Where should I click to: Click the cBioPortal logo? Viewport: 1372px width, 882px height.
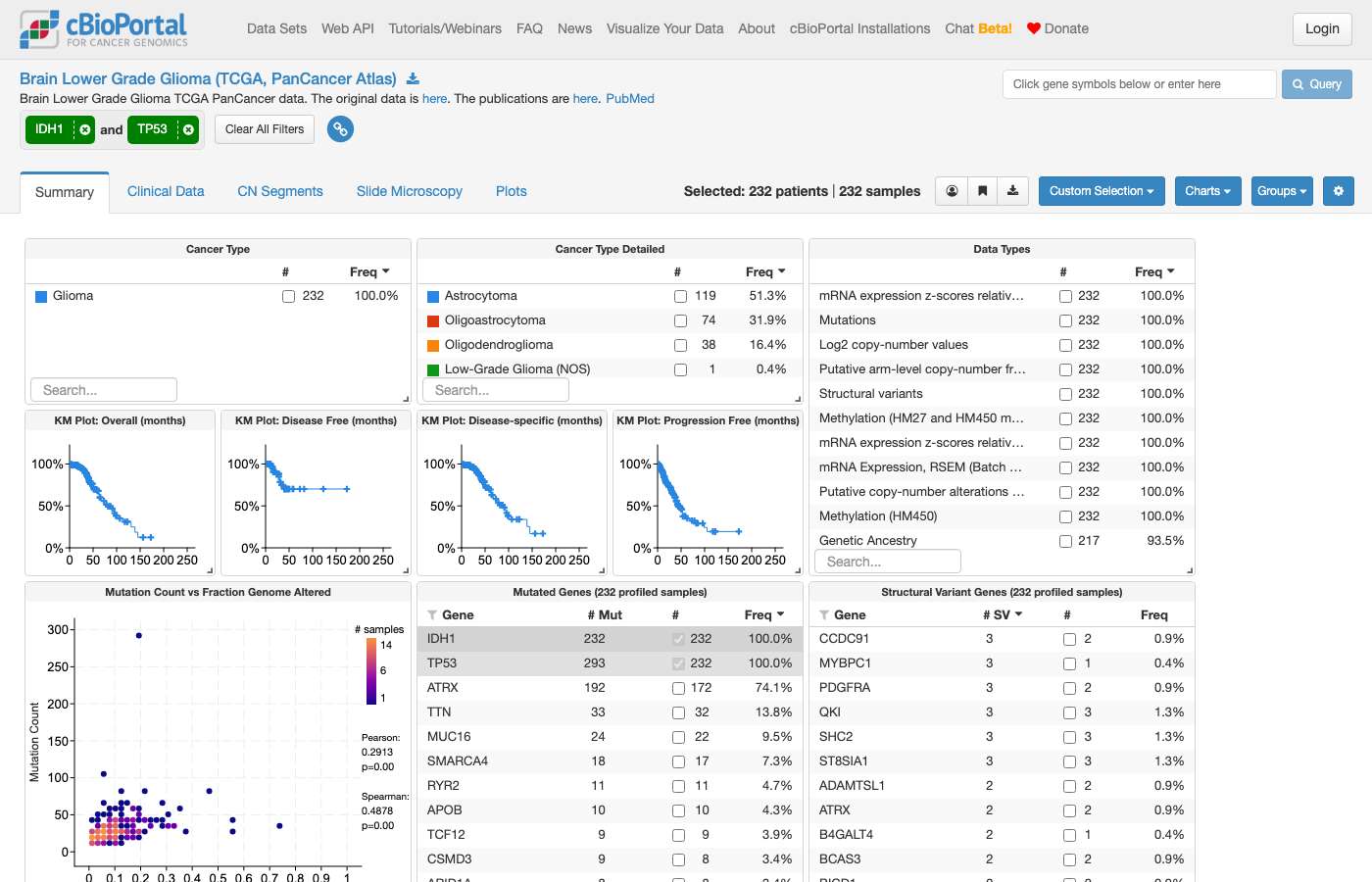tap(104, 29)
